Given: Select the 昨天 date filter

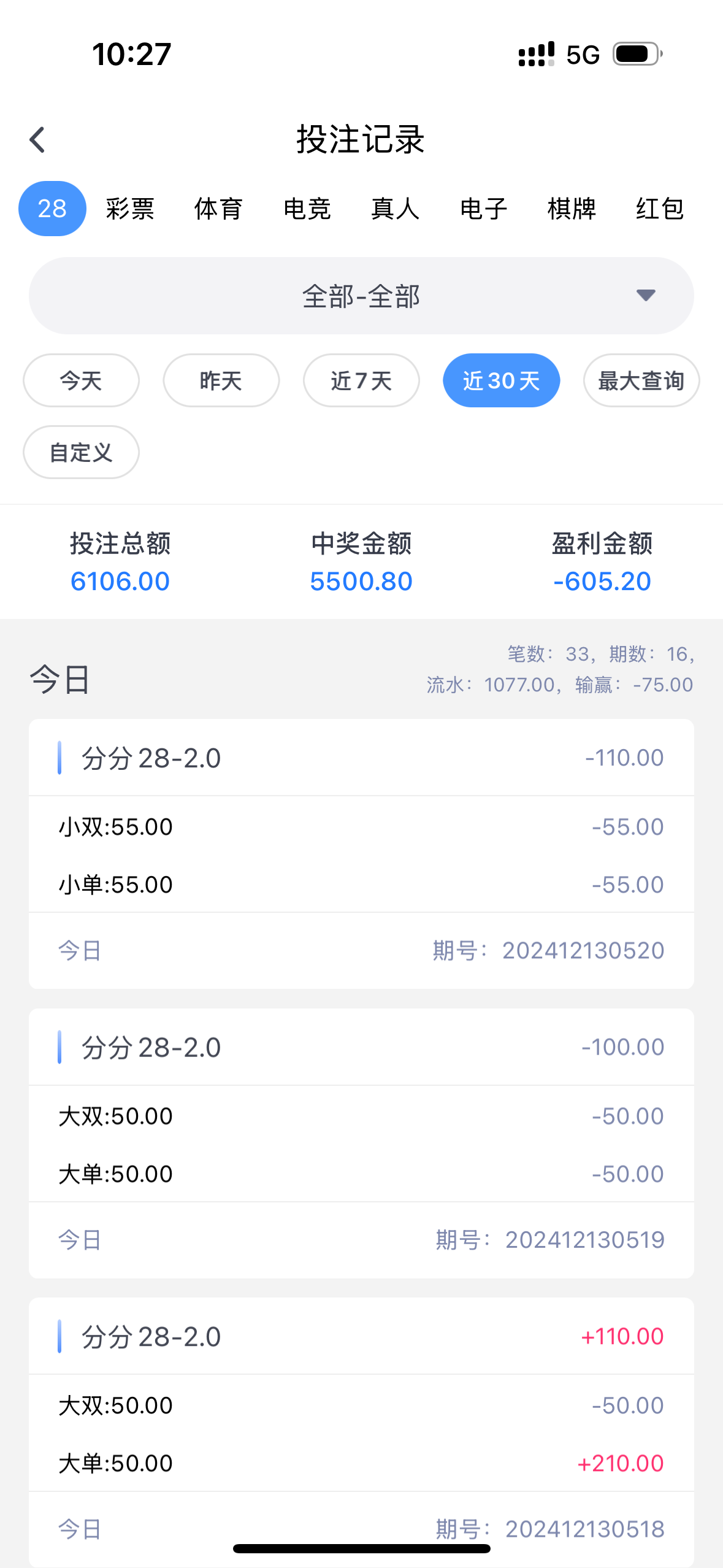Looking at the screenshot, I should click(221, 380).
